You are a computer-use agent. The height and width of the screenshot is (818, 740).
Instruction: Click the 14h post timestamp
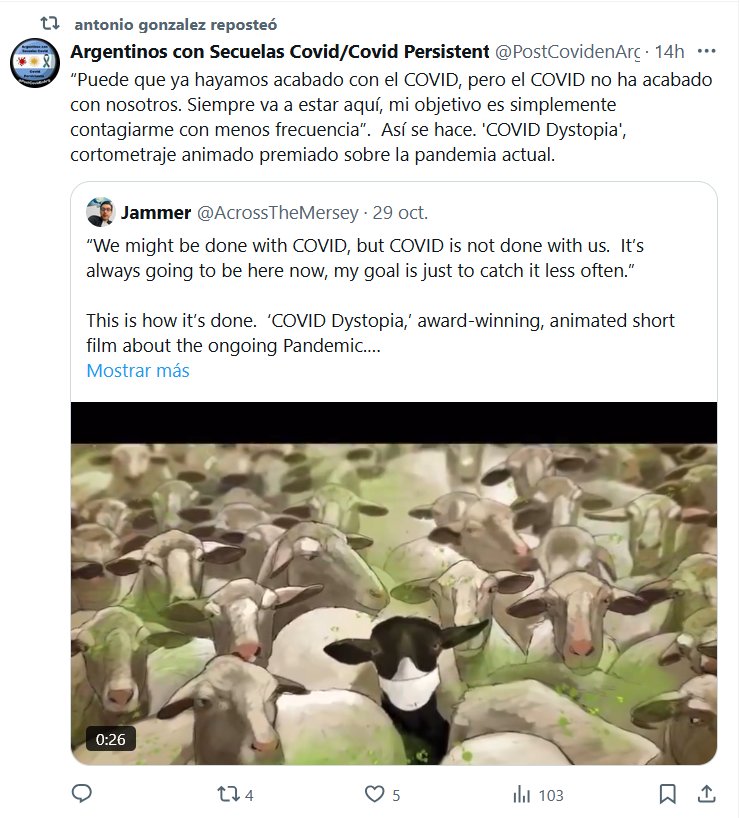point(669,51)
